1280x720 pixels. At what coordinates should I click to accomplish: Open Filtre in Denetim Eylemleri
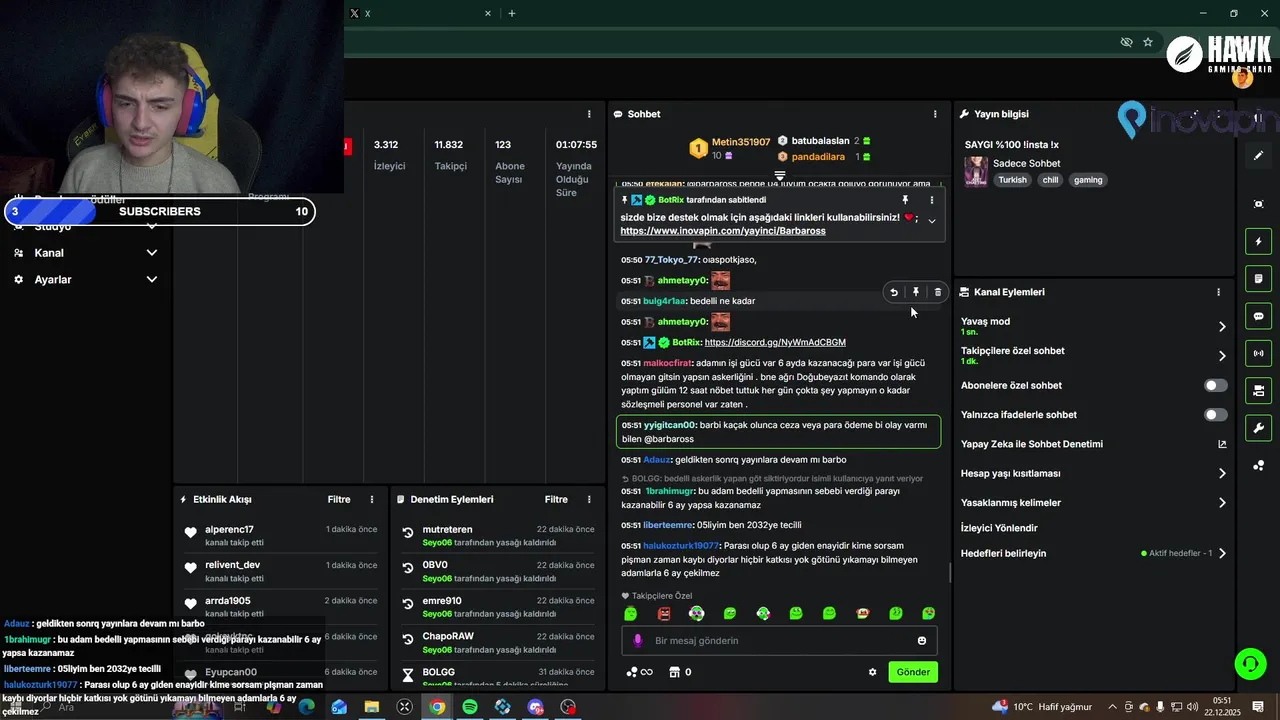click(556, 499)
